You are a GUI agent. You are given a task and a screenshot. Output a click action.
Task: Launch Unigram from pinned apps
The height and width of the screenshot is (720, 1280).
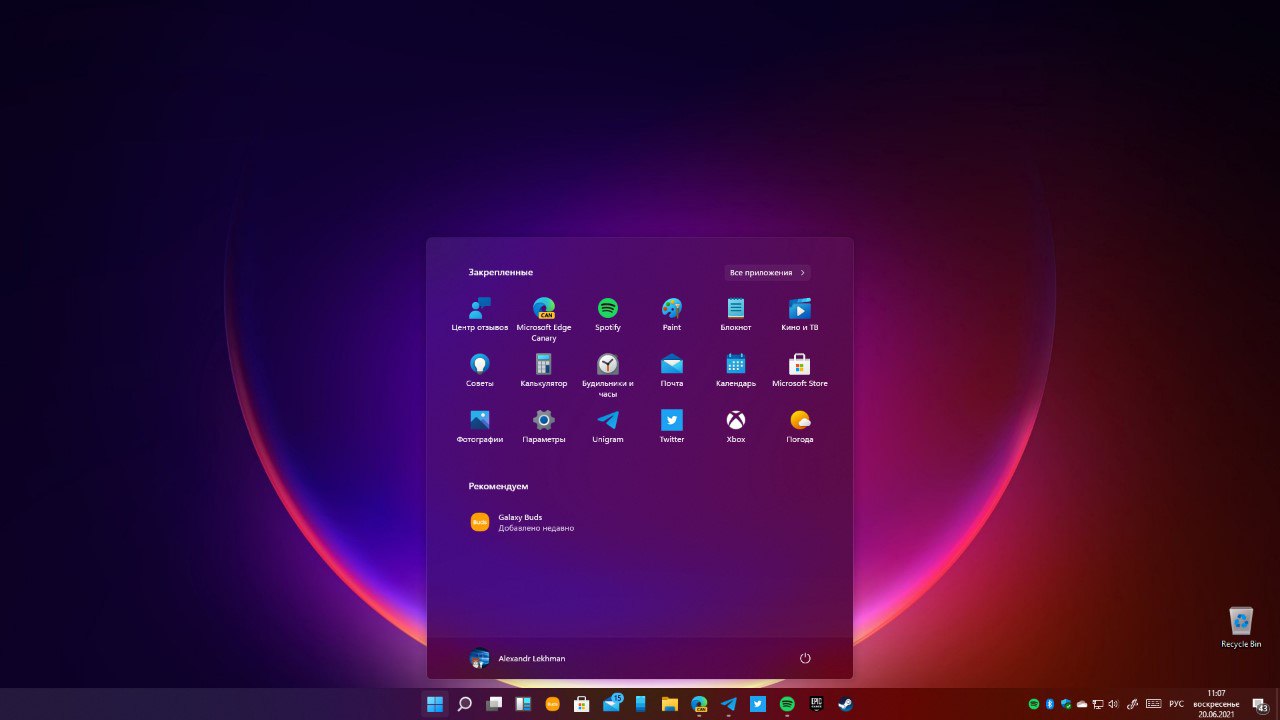pyautogui.click(x=608, y=426)
